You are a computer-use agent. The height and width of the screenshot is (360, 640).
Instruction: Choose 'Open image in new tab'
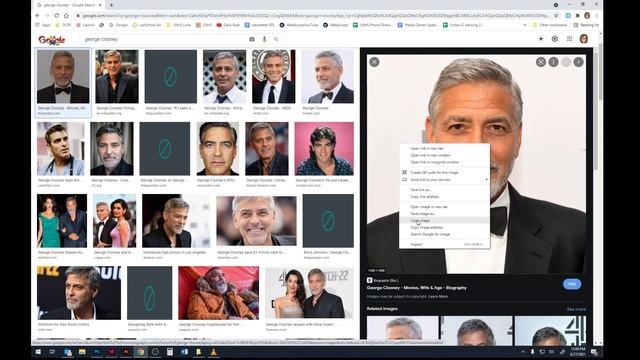click(444, 207)
